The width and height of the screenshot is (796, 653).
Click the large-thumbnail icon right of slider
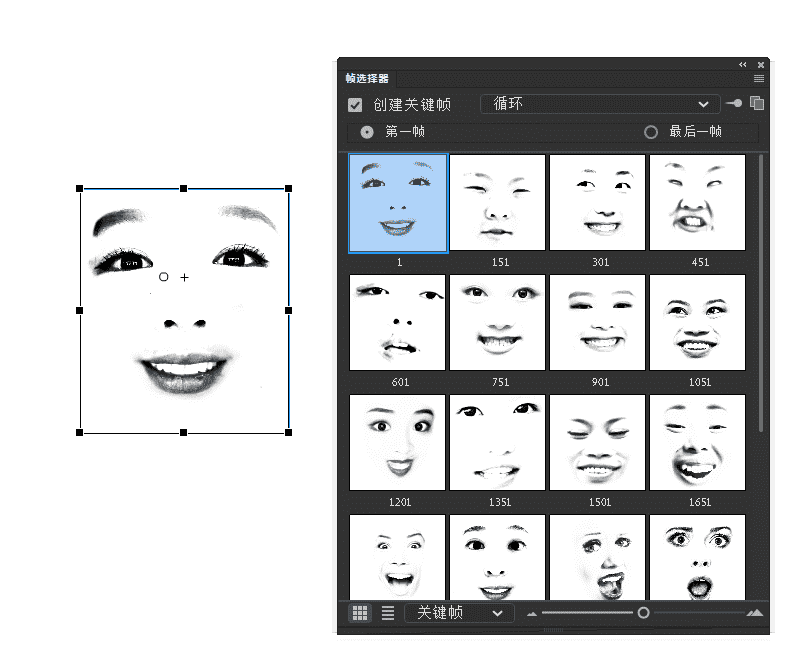click(x=755, y=613)
